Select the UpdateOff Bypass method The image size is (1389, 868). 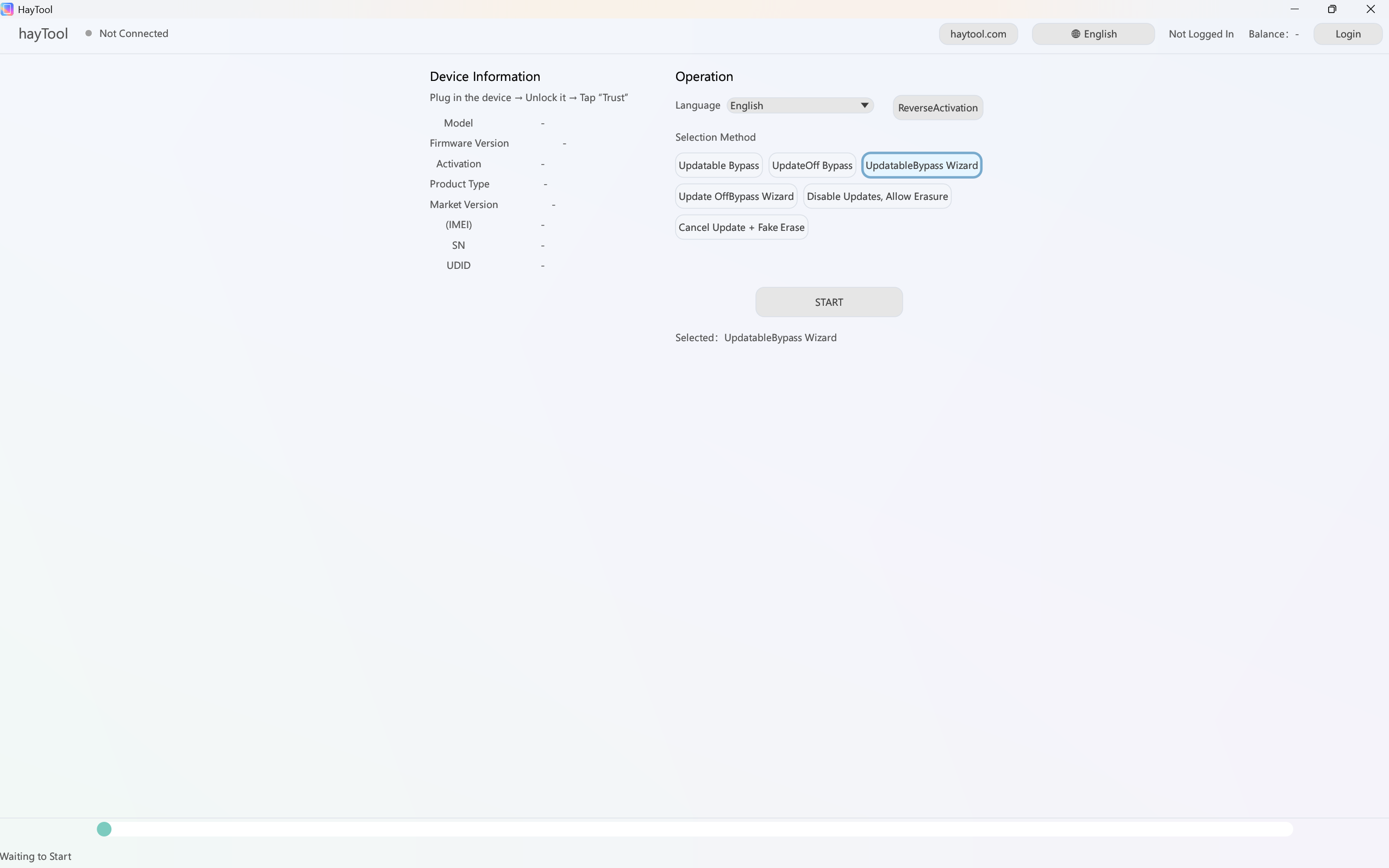(812, 165)
